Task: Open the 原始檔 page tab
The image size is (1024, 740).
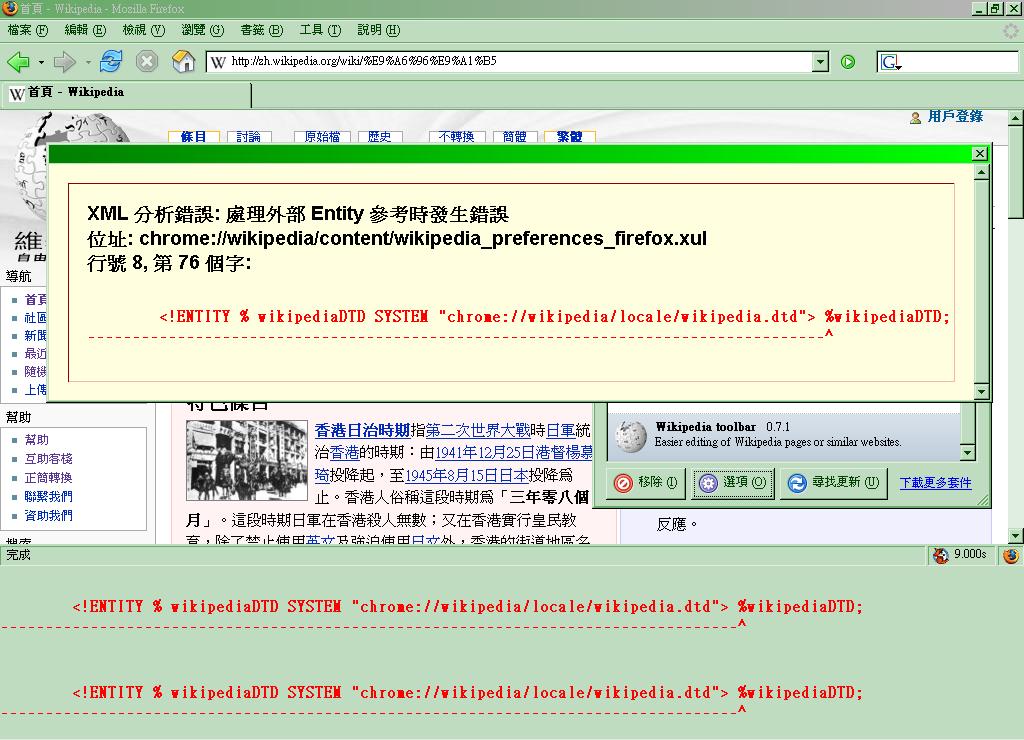Action: pyautogui.click(x=322, y=137)
